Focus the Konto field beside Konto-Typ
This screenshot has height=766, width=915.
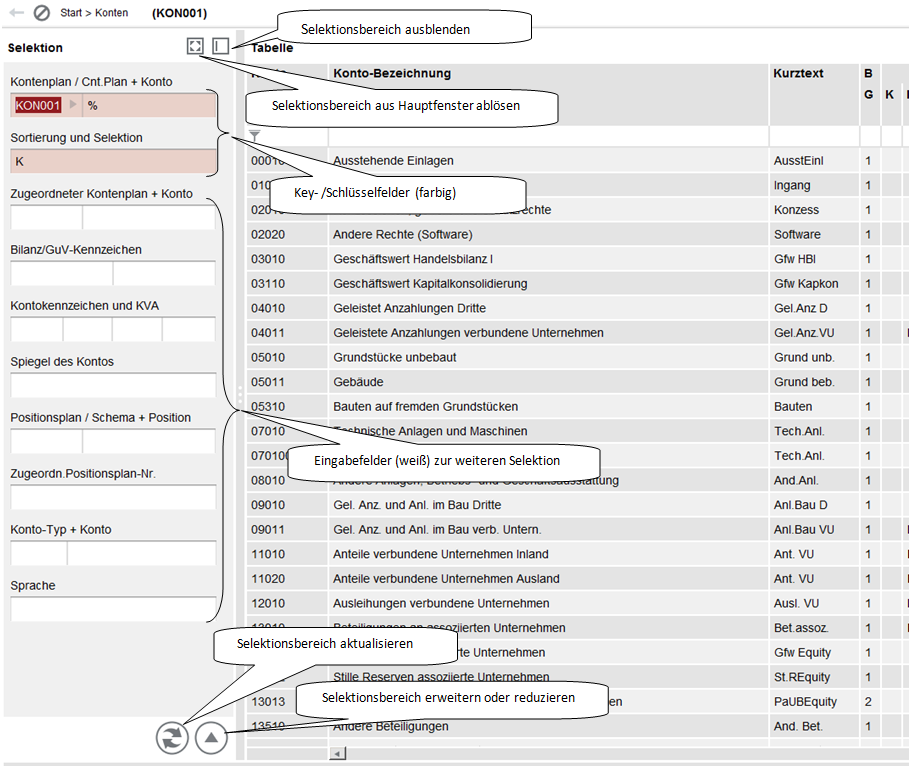tap(142, 554)
